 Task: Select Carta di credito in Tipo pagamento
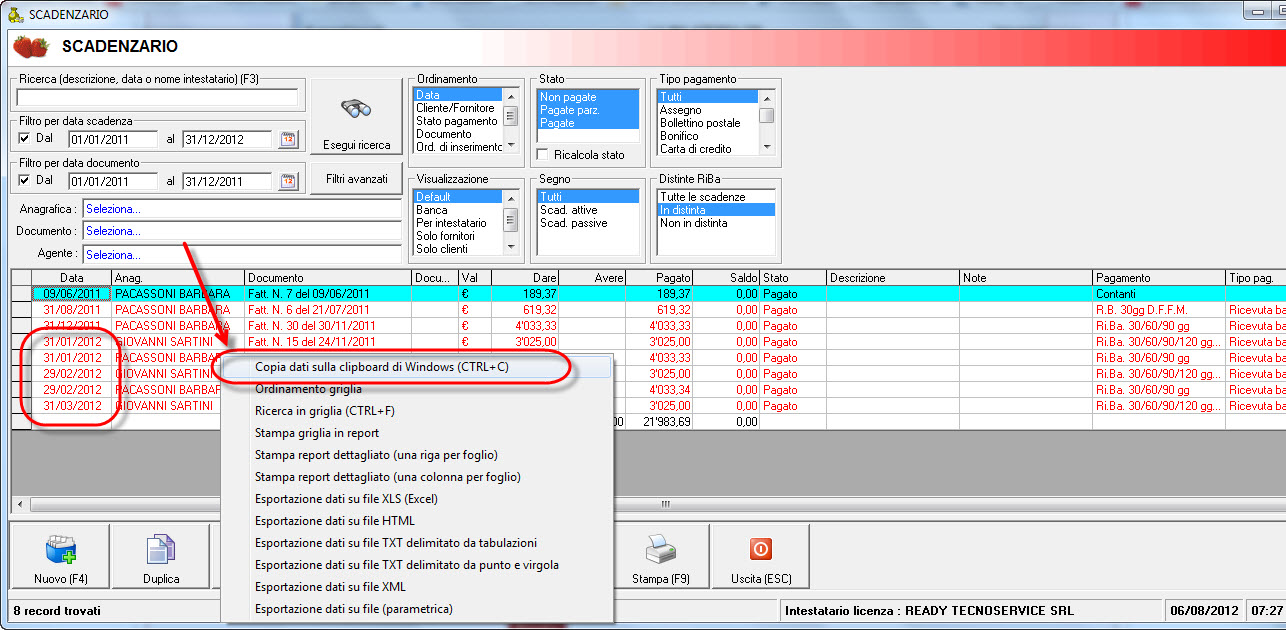(707, 149)
